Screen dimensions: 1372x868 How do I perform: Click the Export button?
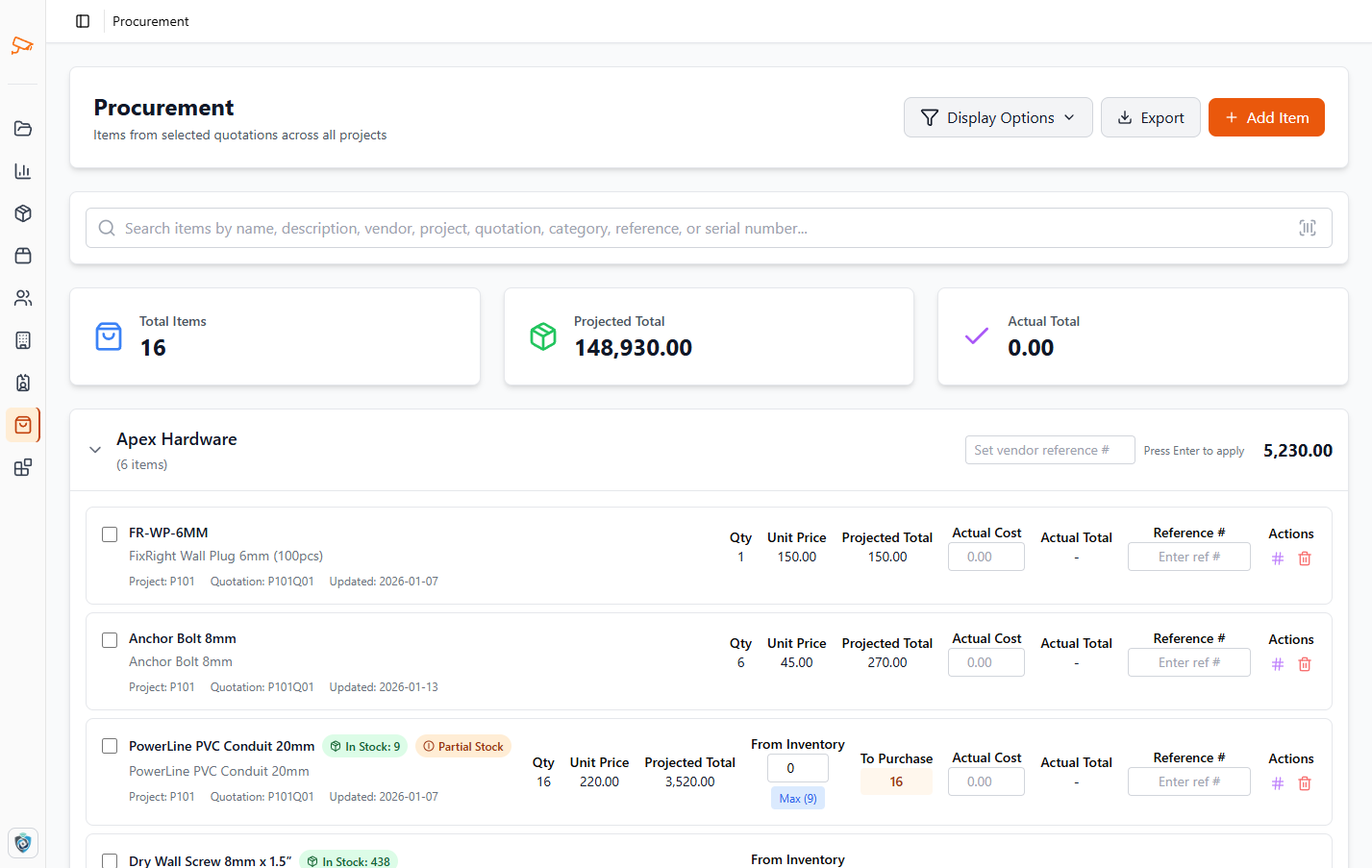tap(1150, 117)
